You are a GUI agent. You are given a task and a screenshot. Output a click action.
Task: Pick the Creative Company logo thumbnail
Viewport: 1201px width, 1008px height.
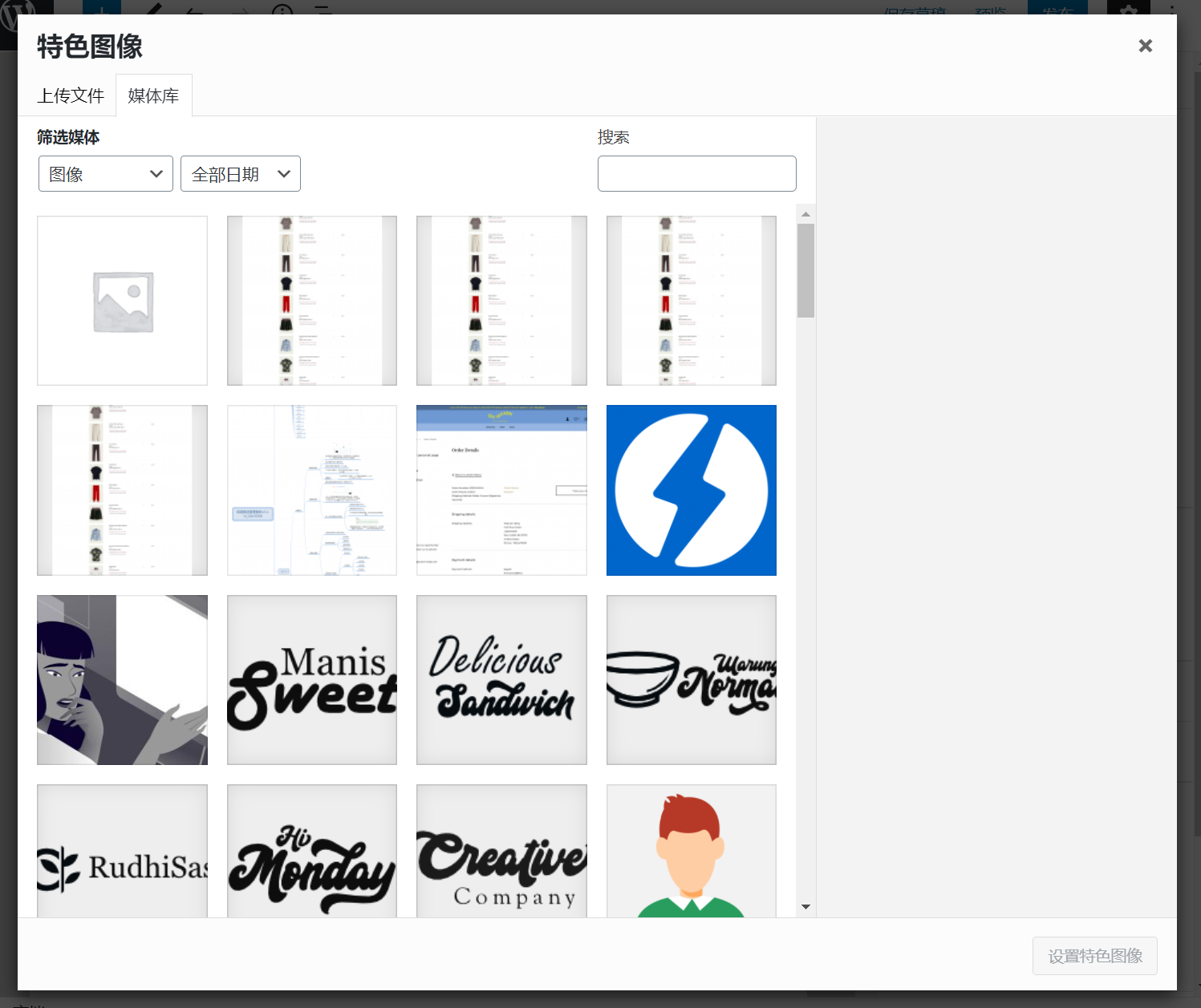[501, 852]
